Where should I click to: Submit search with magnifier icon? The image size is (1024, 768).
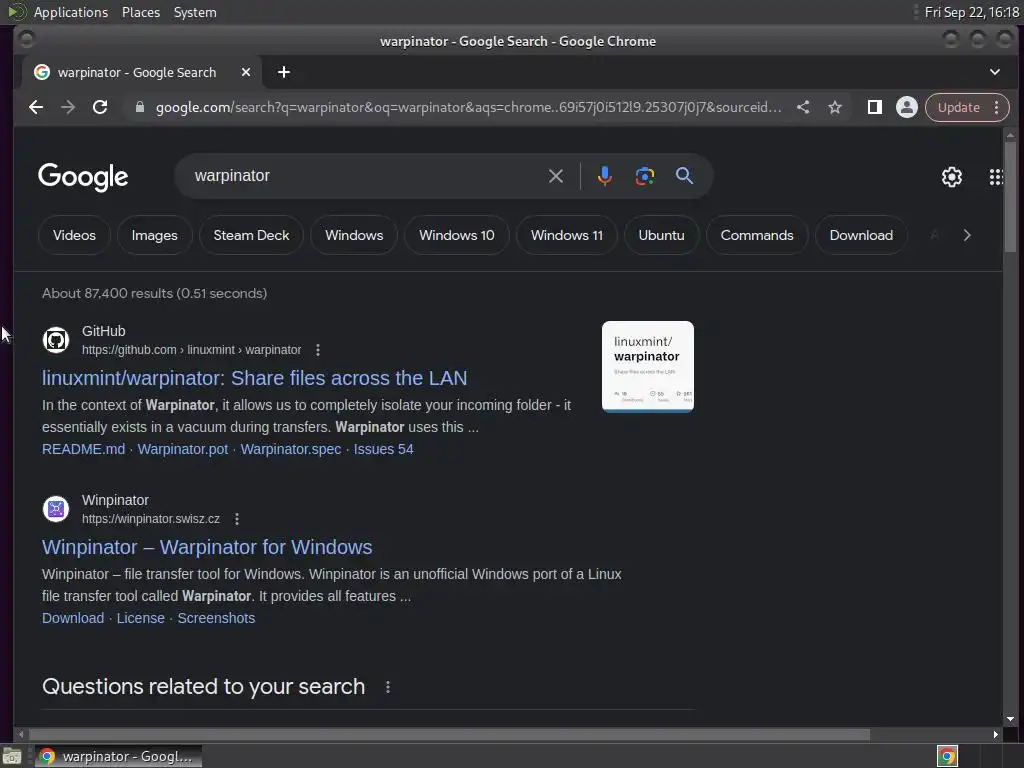click(x=684, y=176)
